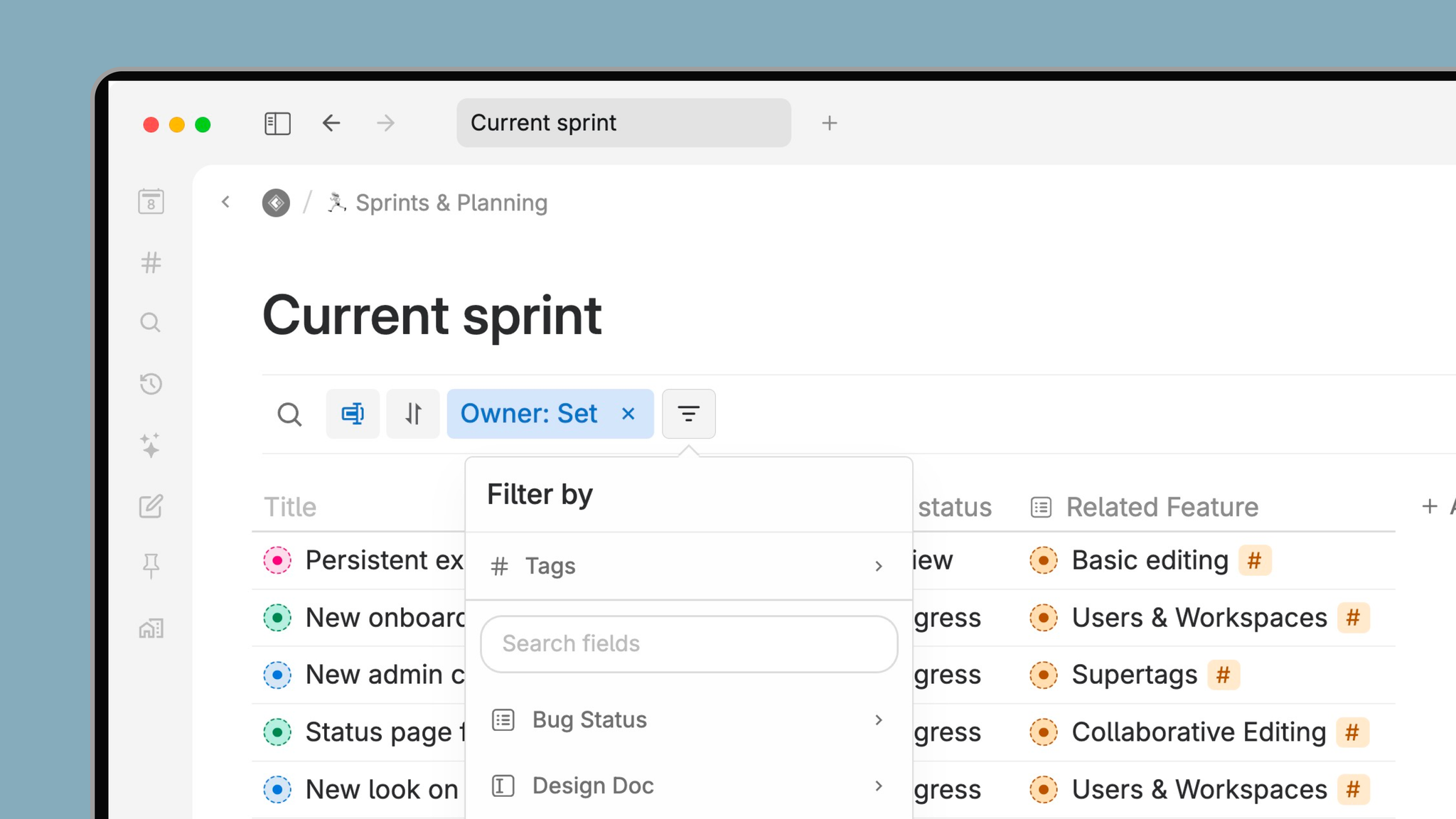Image resolution: width=1456 pixels, height=819 pixels.
Task: Go to Sprints & Planning breadcrumb
Action: tap(451, 203)
